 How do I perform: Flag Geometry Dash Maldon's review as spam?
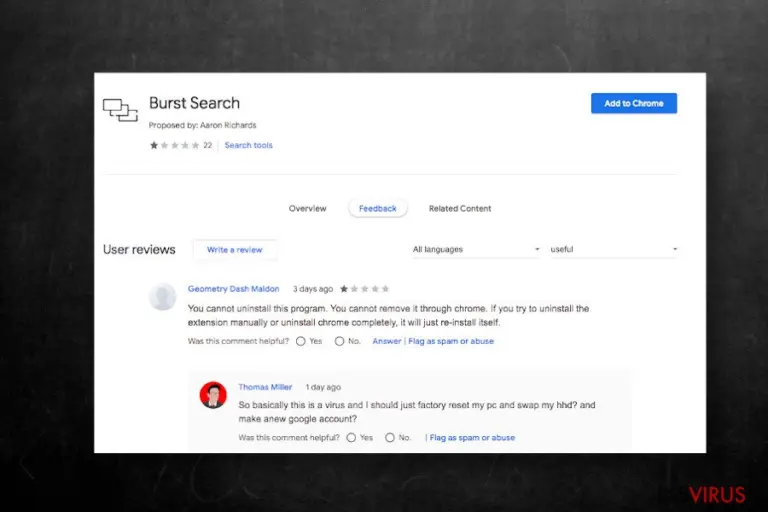[x=451, y=341]
